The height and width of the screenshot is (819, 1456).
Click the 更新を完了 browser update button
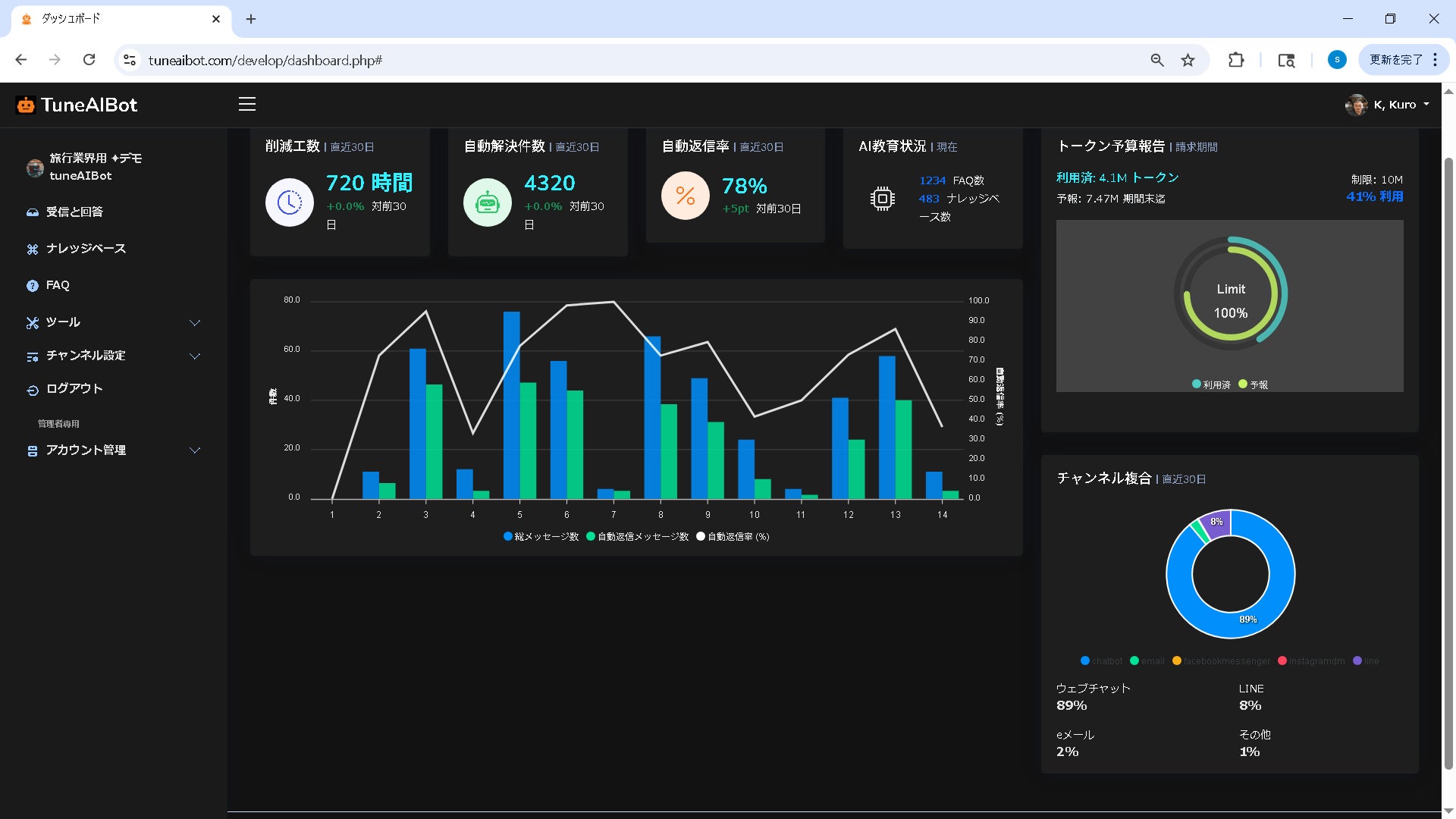(1395, 60)
